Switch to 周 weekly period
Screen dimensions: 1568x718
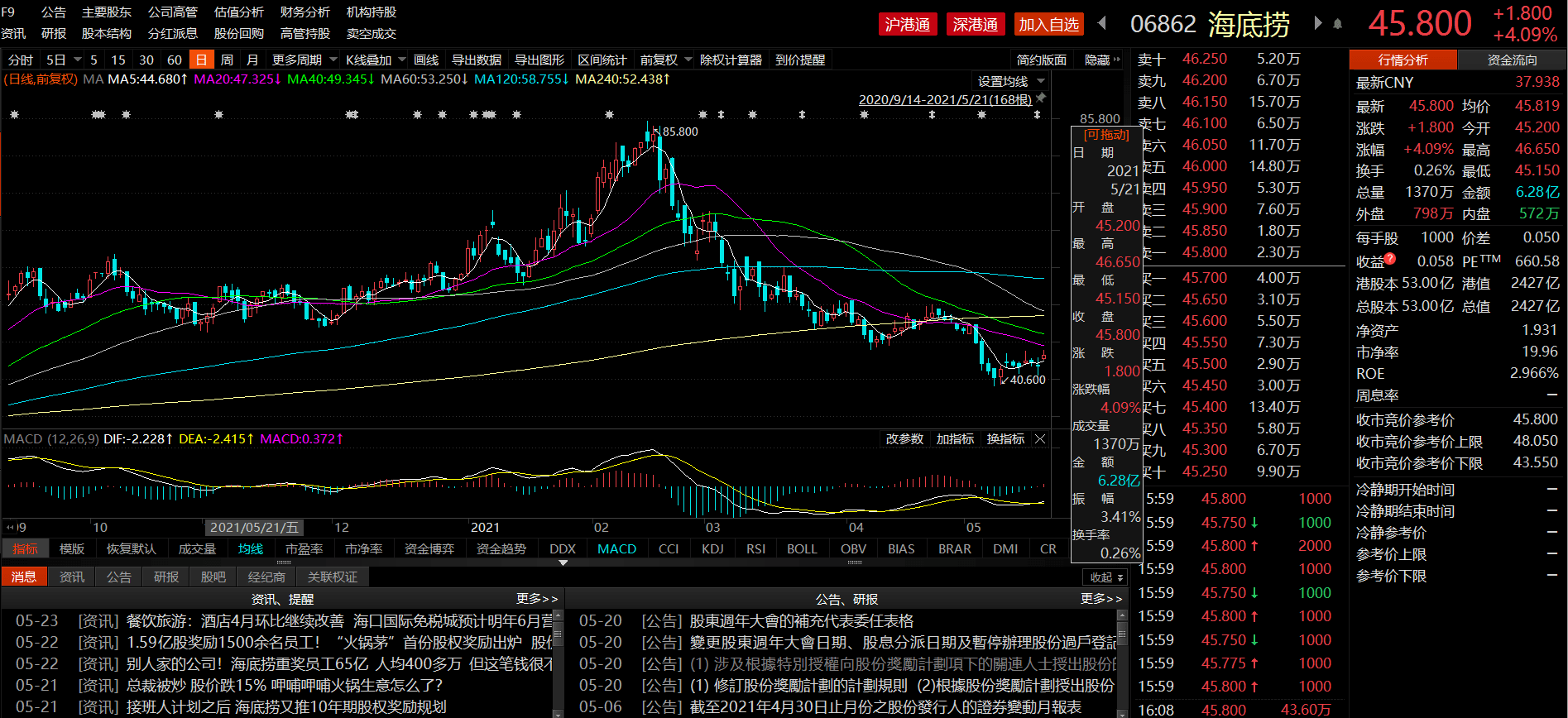227,60
